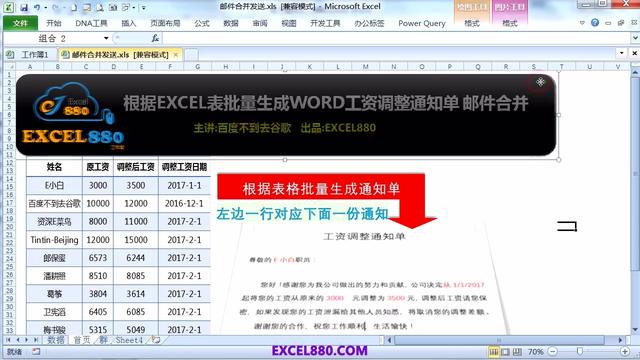This screenshot has width=640, height=360.
Task: Select the 10000 original salary cell
Action: pyautogui.click(x=98, y=203)
